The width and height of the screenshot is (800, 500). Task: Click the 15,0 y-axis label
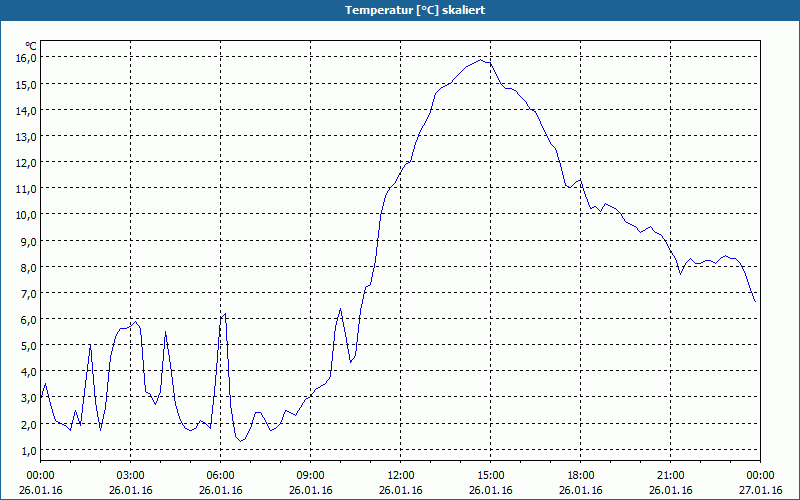[x=27, y=84]
